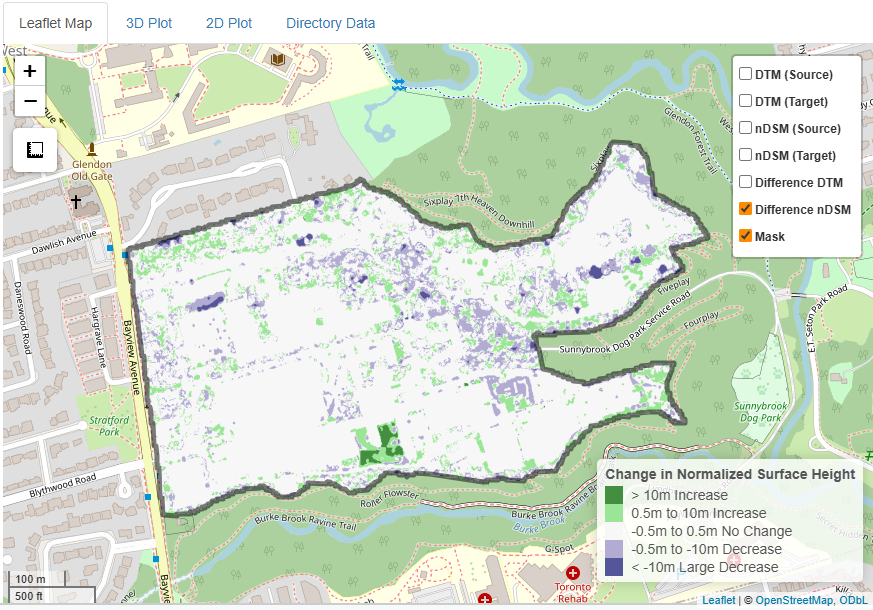Open the 2D Plot tab
Viewport: 873px width, 610px height.
(x=228, y=22)
